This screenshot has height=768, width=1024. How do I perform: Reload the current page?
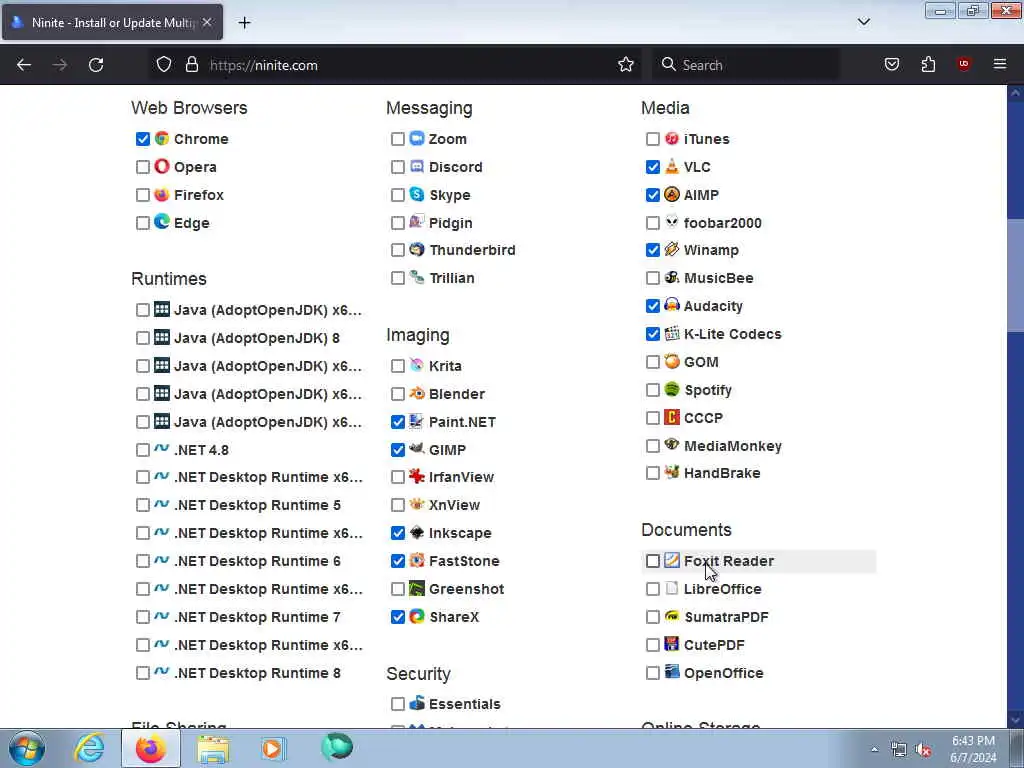tap(96, 64)
